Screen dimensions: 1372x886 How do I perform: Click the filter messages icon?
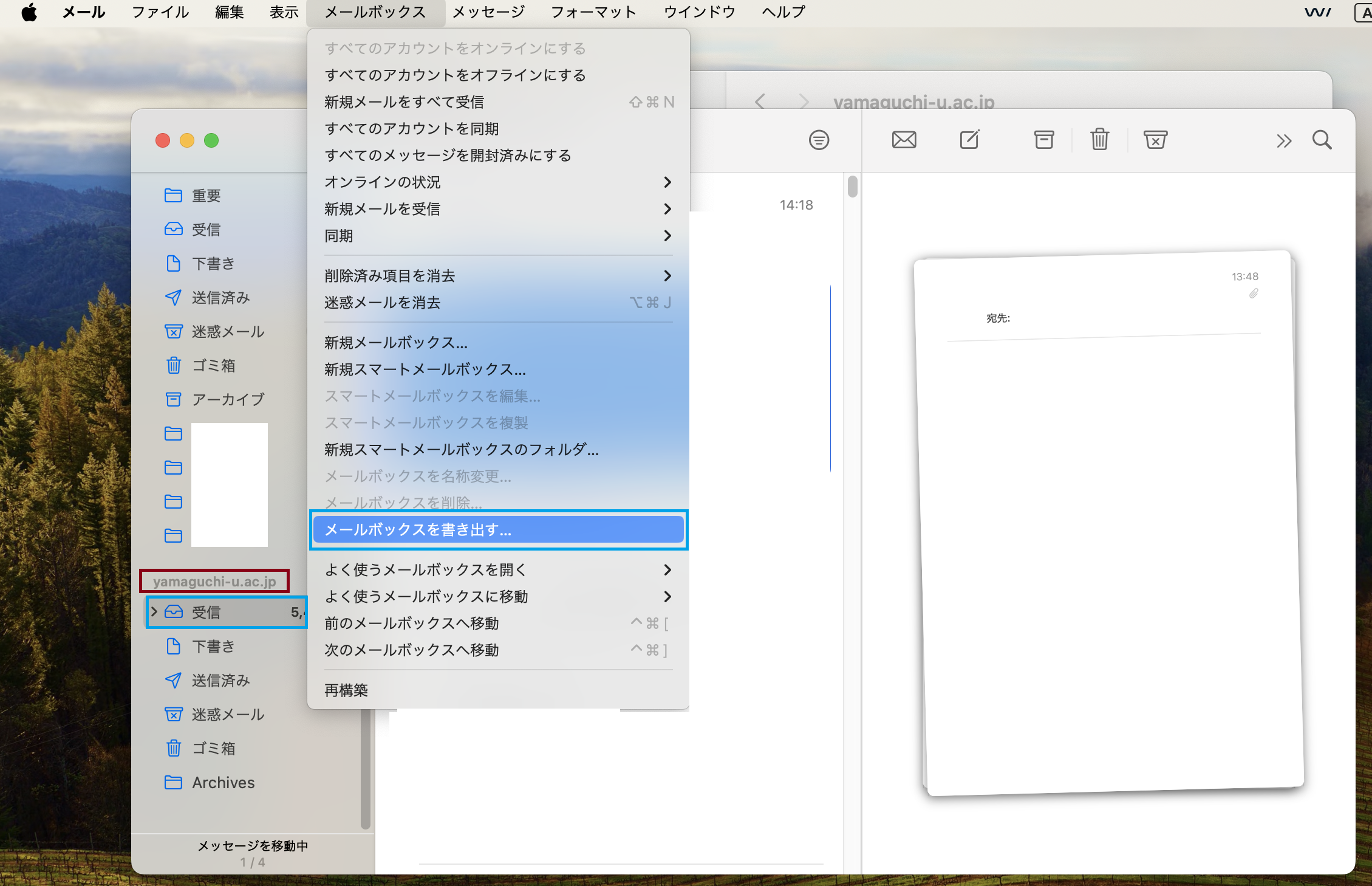point(819,140)
